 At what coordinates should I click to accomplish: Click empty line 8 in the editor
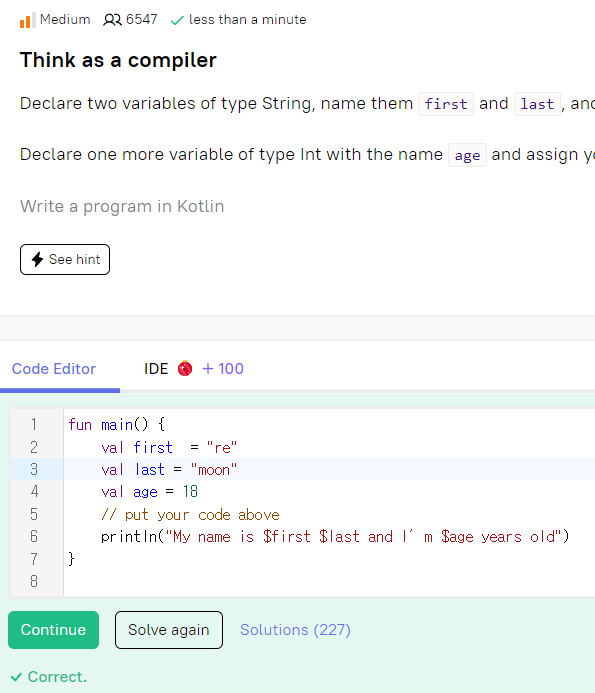329,581
